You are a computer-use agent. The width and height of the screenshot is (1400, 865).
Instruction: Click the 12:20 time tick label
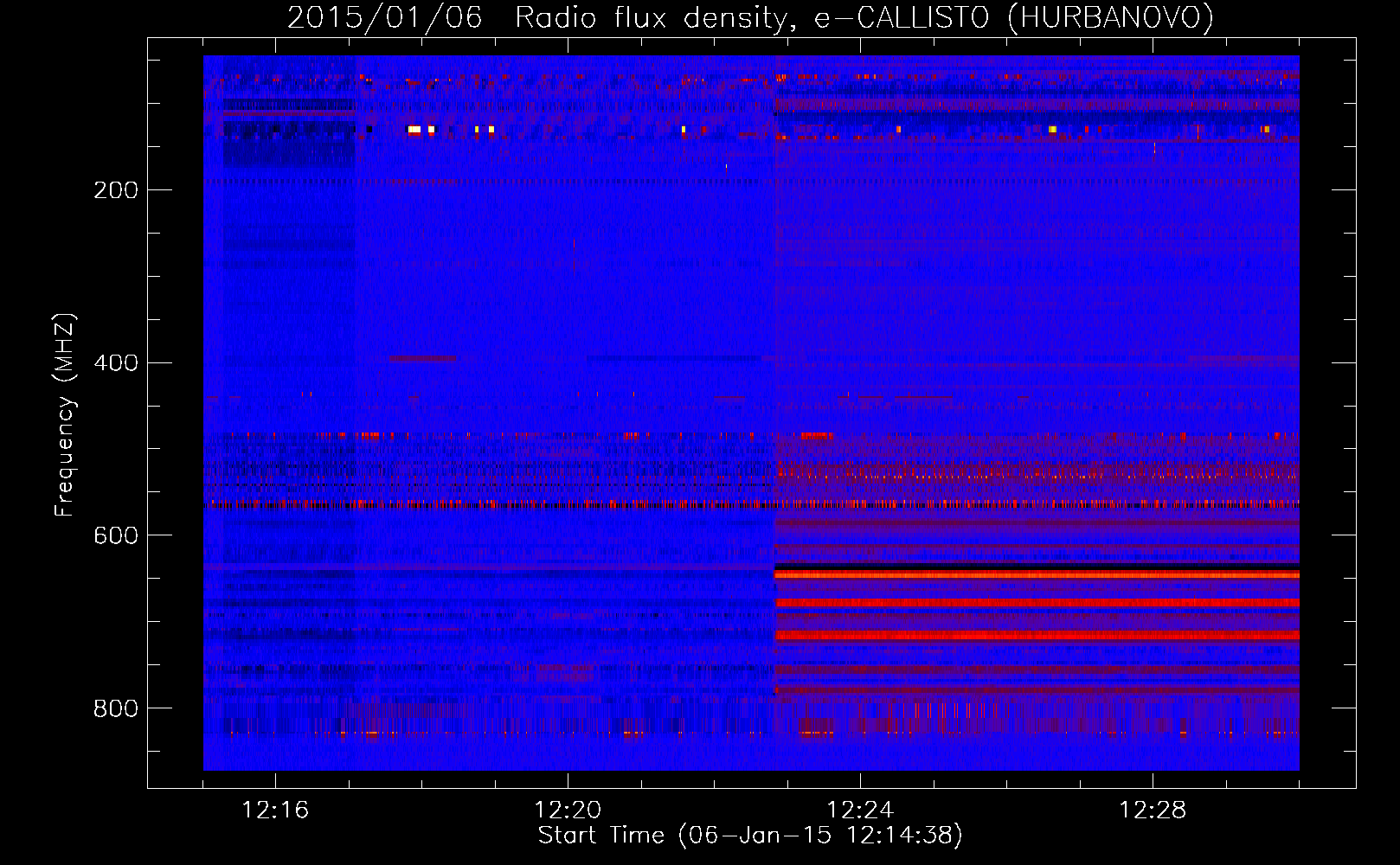[568, 811]
